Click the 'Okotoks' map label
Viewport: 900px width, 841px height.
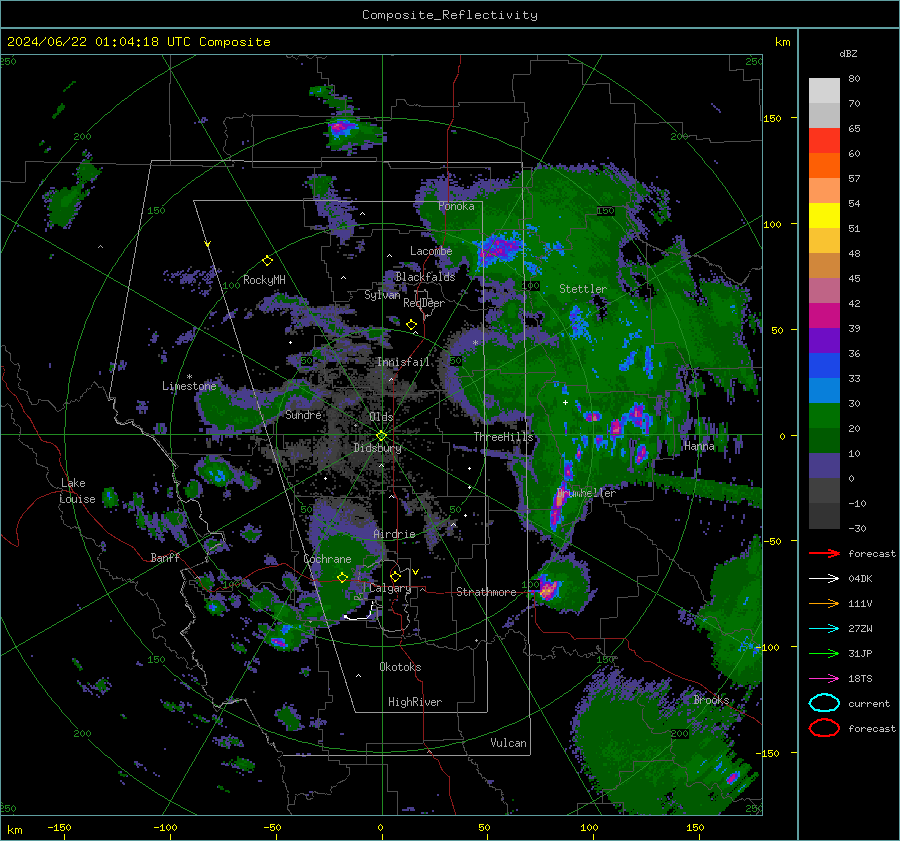coord(400,667)
